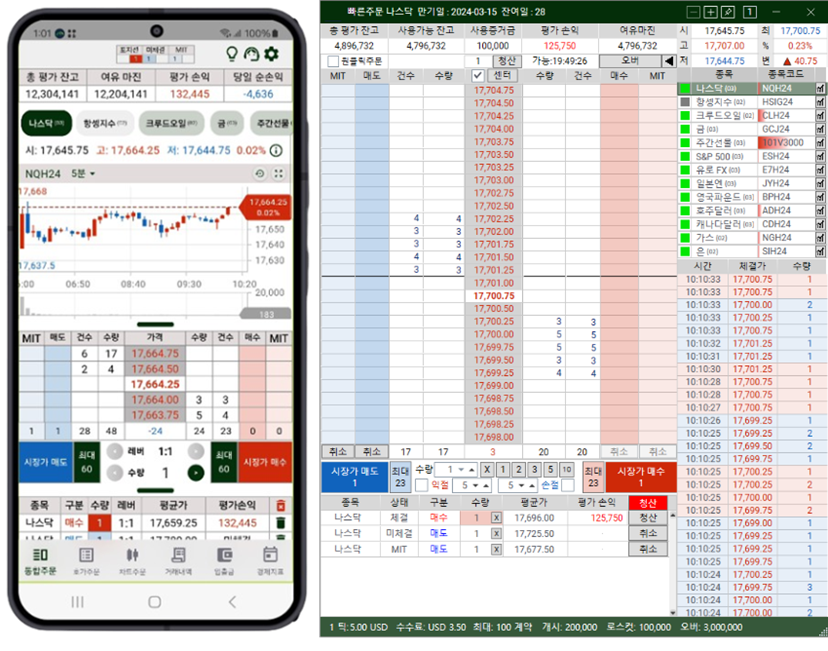
Task: Click pin icon in desktop title bar
Action: [727, 11]
